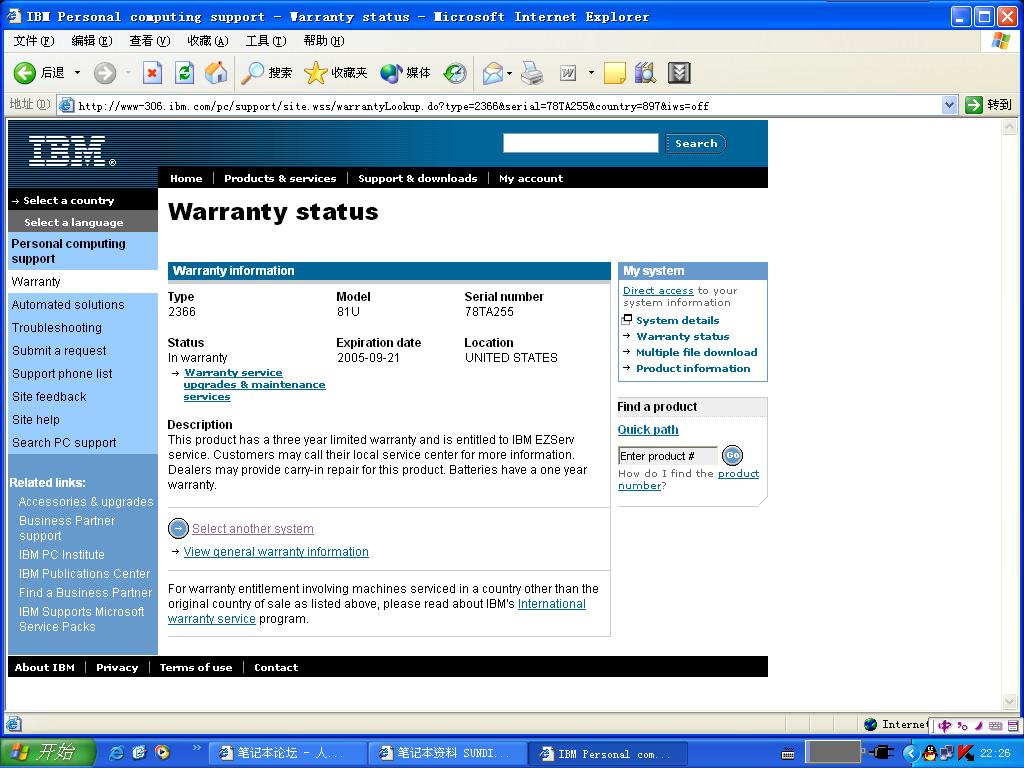Click the IBM page Search button

point(696,143)
